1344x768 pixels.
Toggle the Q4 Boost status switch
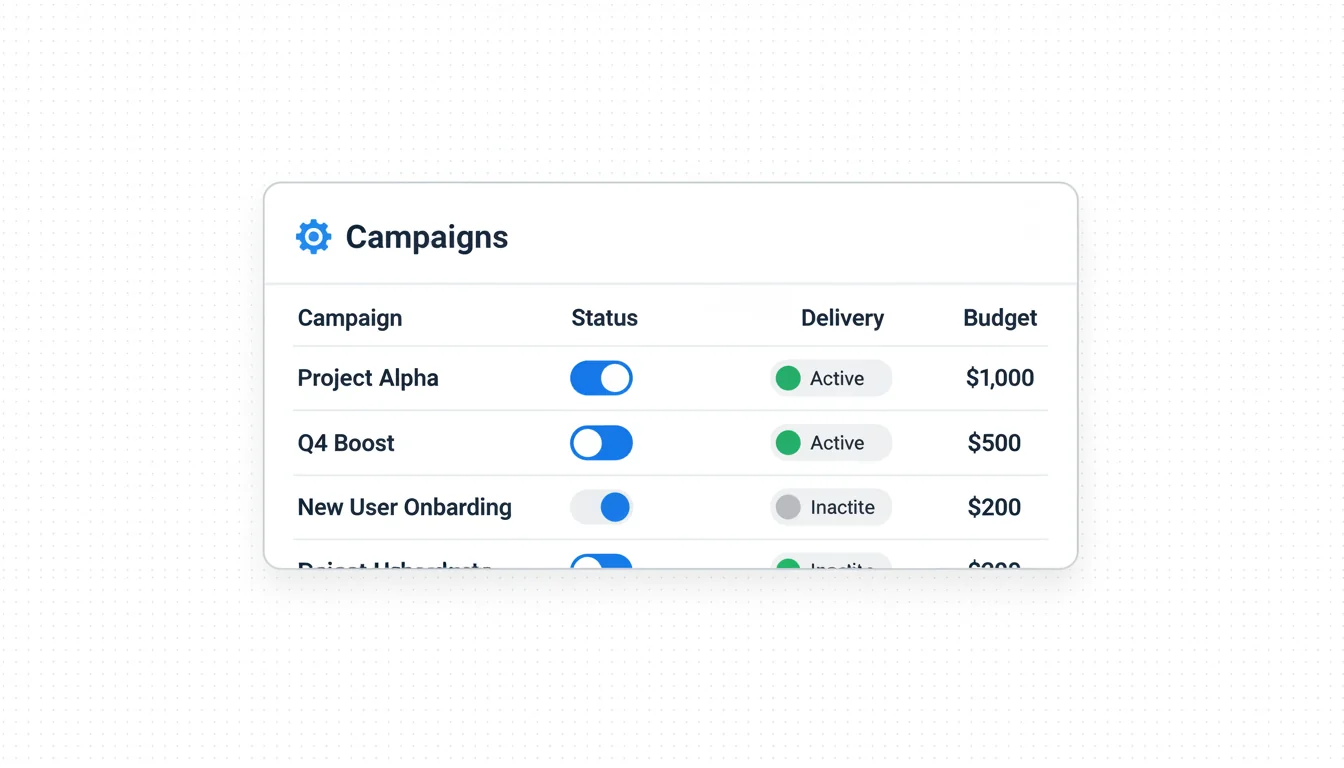point(601,443)
